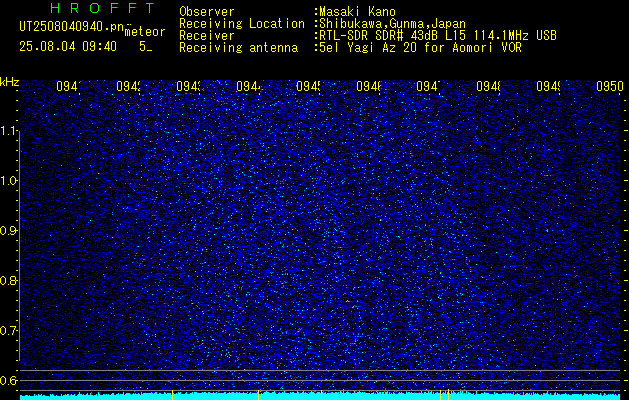
Task: Click the 0.7 frequency axis label
Action: point(8,330)
